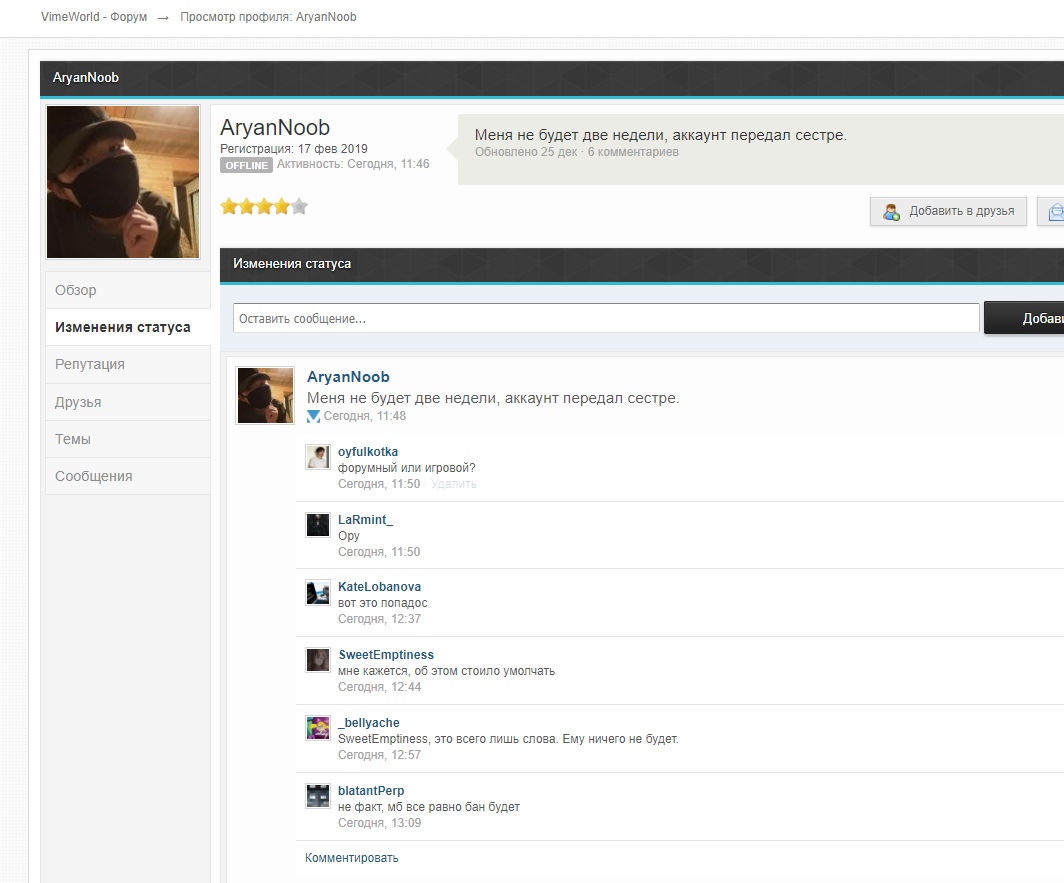
Task: Click oyfulkotka's comment avatar icon
Action: click(x=317, y=457)
